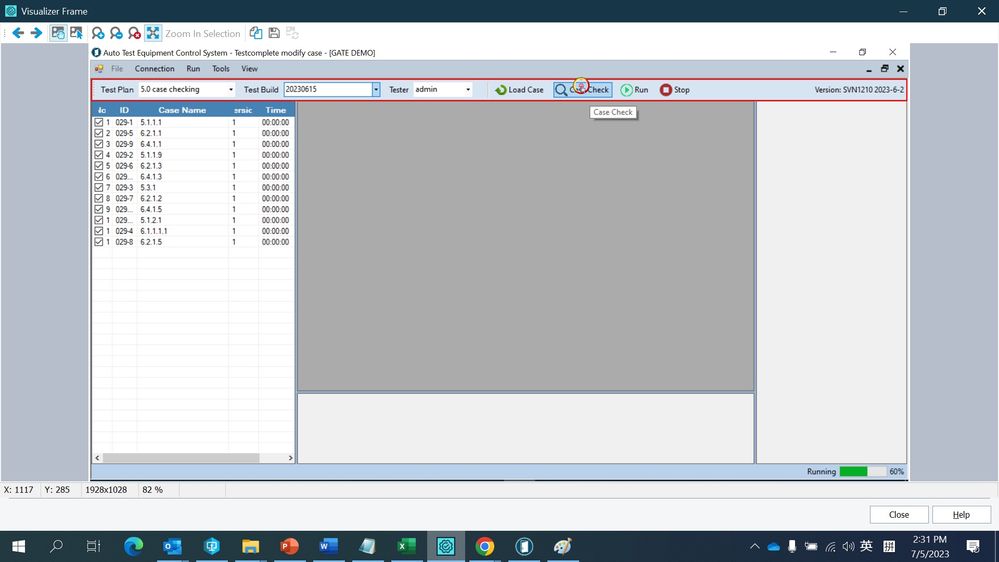Click the zoom in magnifier icon
Viewport: 999px width, 562px height.
pos(98,33)
